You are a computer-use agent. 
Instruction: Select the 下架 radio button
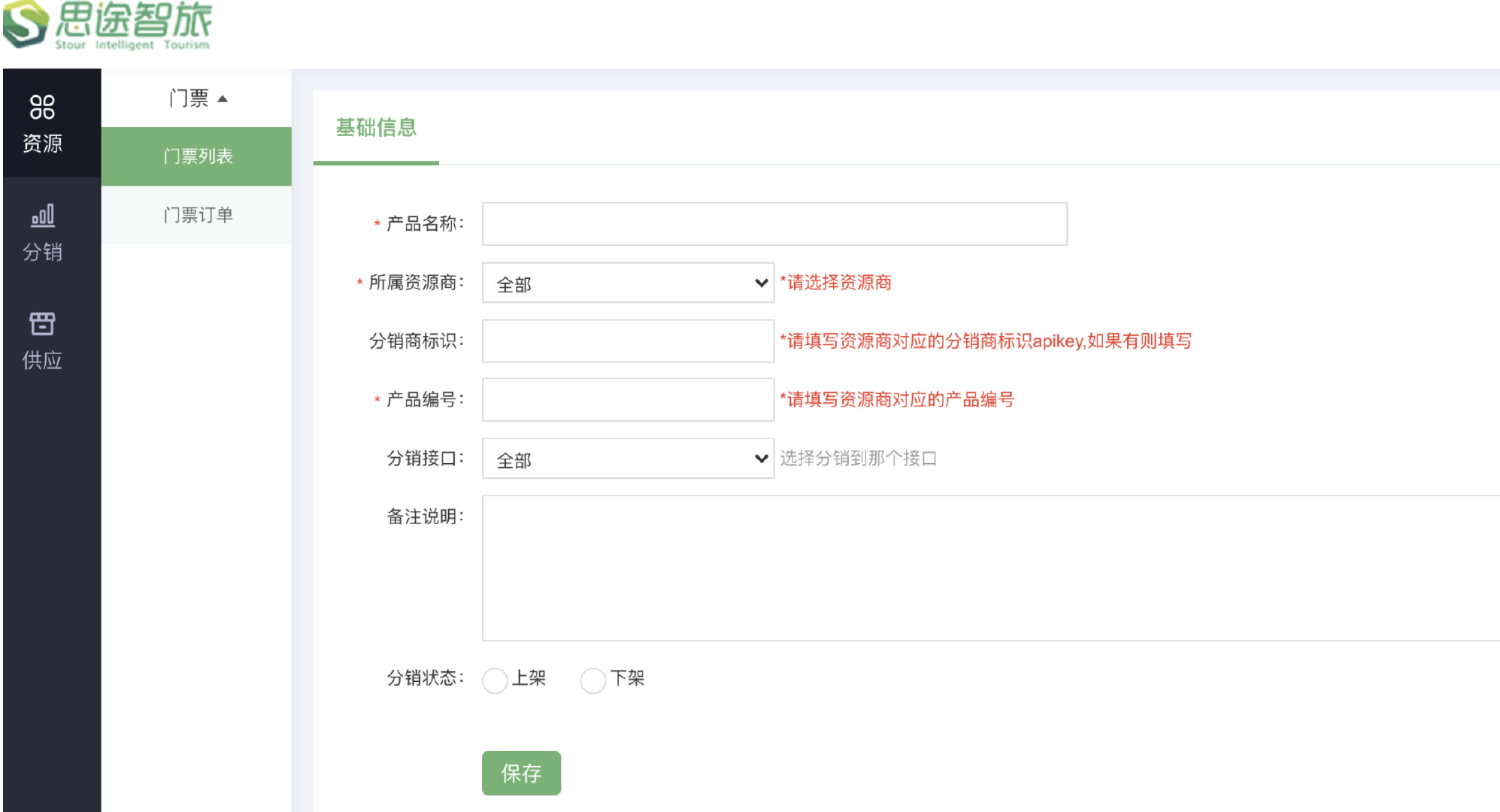[592, 680]
